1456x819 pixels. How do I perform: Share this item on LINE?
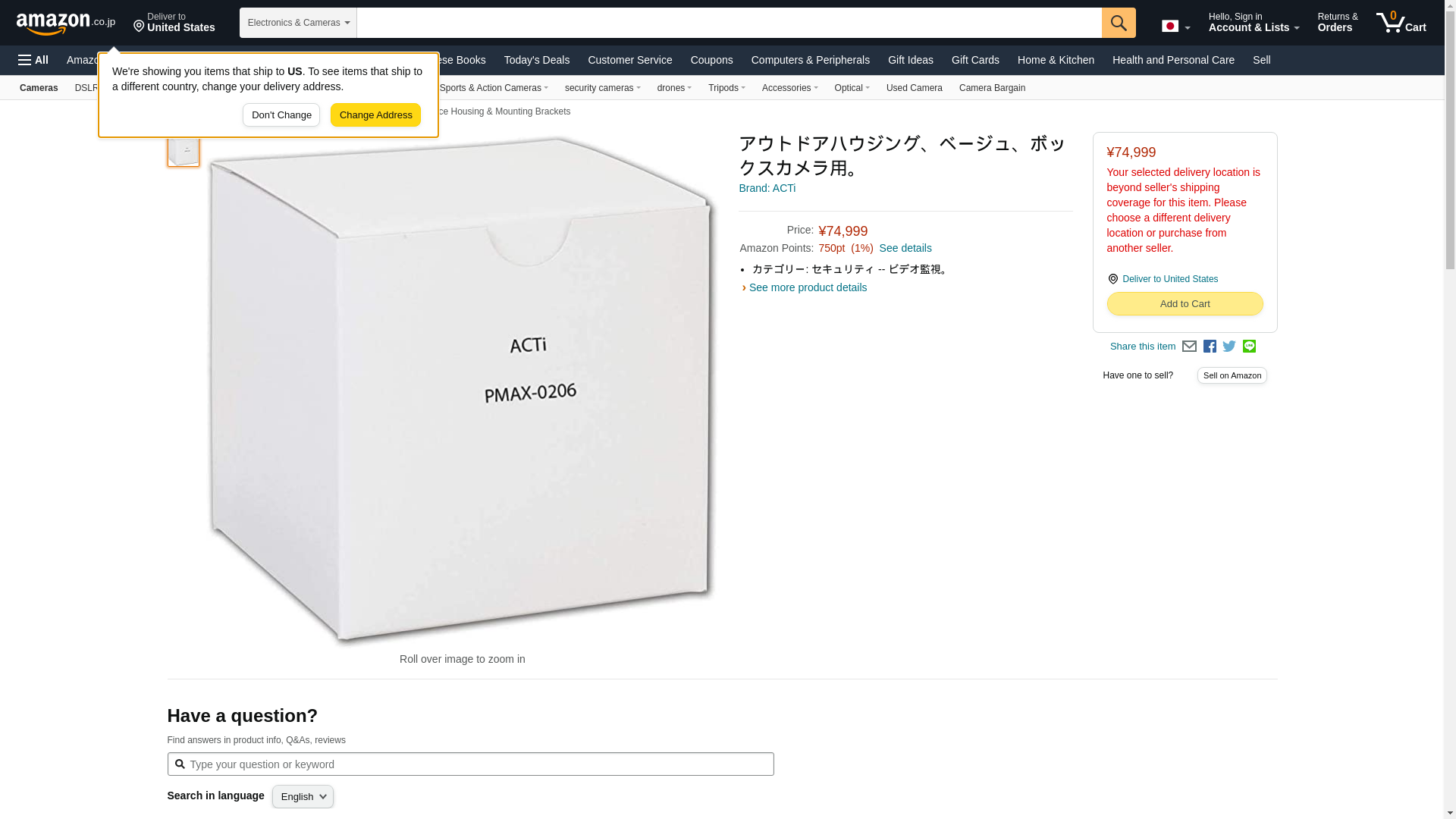[x=1249, y=347]
